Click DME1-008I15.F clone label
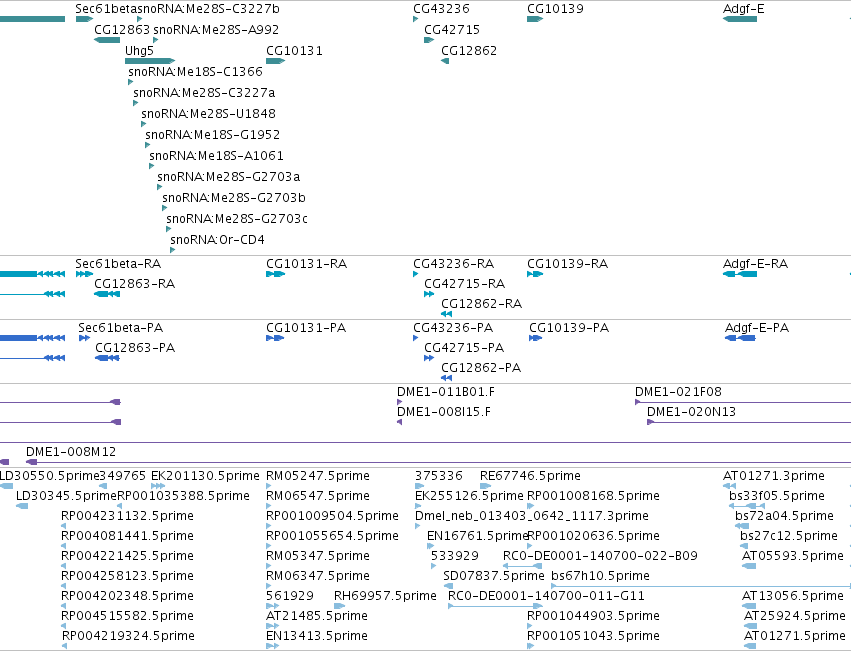This screenshot has width=851, height=651. pos(444,412)
